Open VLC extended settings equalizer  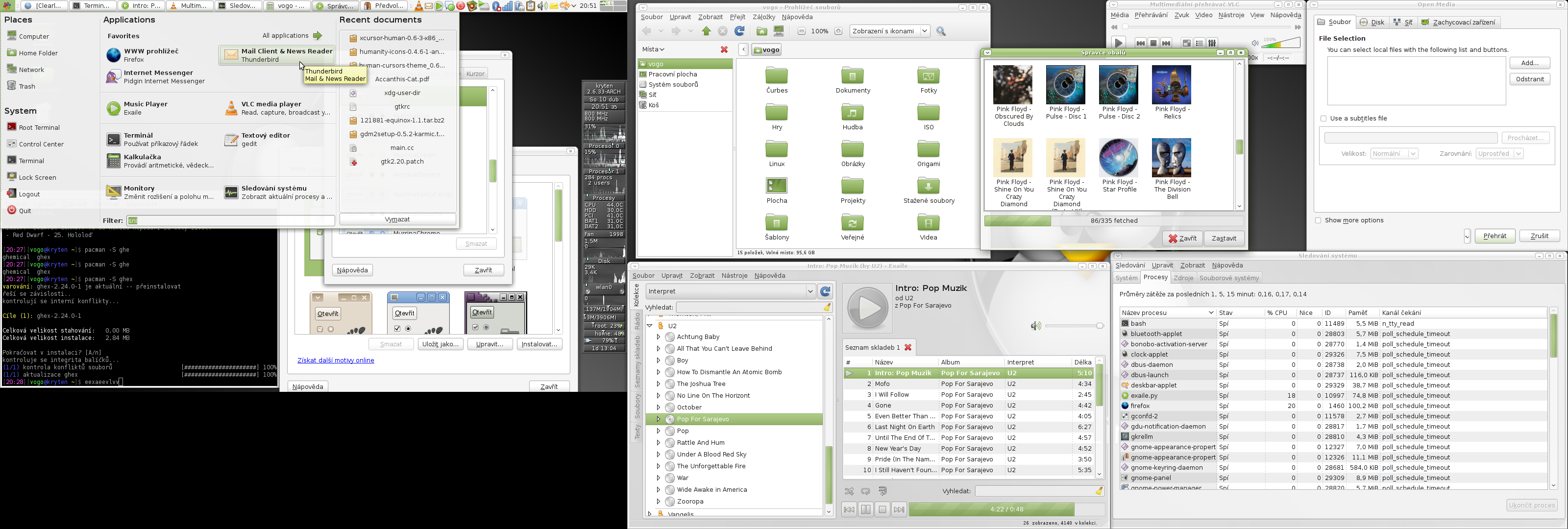click(x=1212, y=43)
